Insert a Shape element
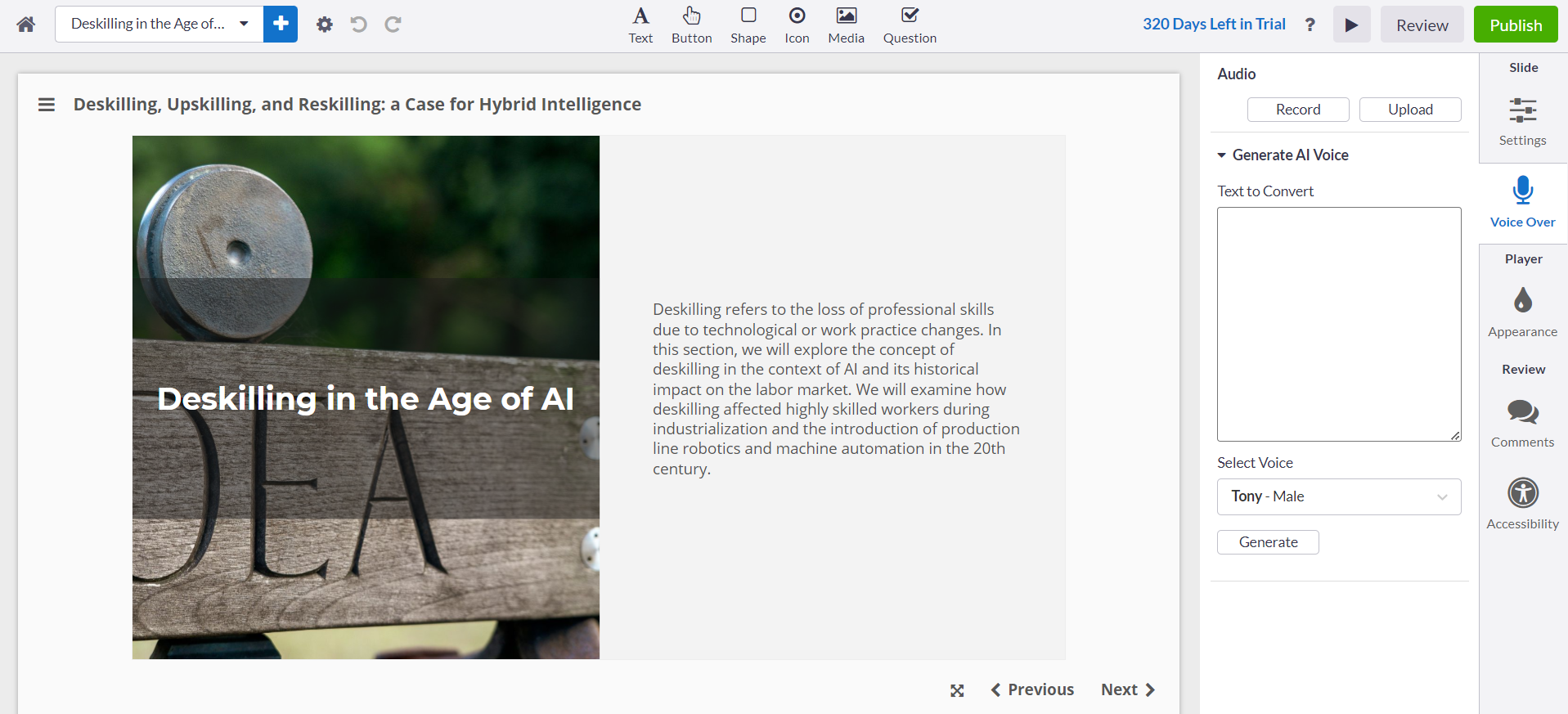Viewport: 1568px width, 714px height. coord(748,25)
